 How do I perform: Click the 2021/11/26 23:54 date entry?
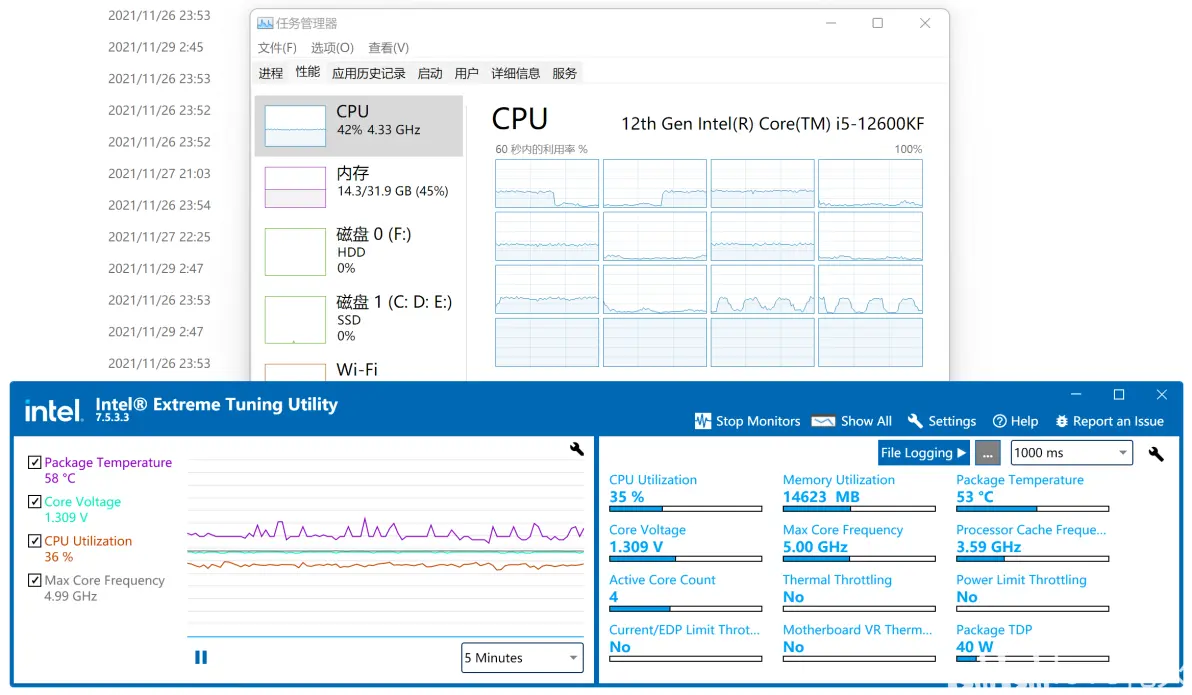(159, 205)
